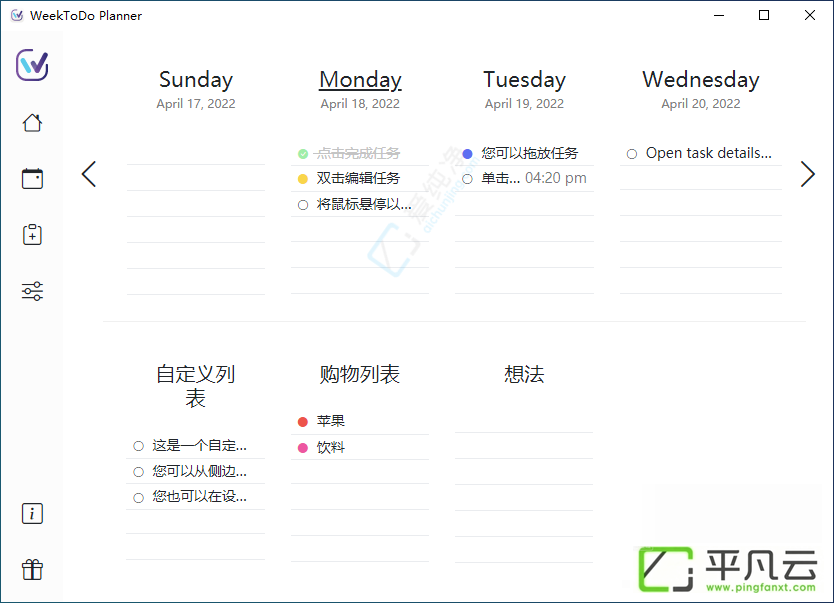834x603 pixels.
Task: Toggle the blue circle of 您可以拖放任务
Action: pyautogui.click(x=468, y=154)
